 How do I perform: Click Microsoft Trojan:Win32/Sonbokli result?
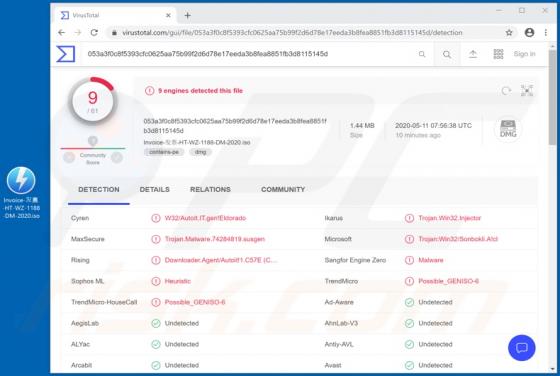pos(458,239)
